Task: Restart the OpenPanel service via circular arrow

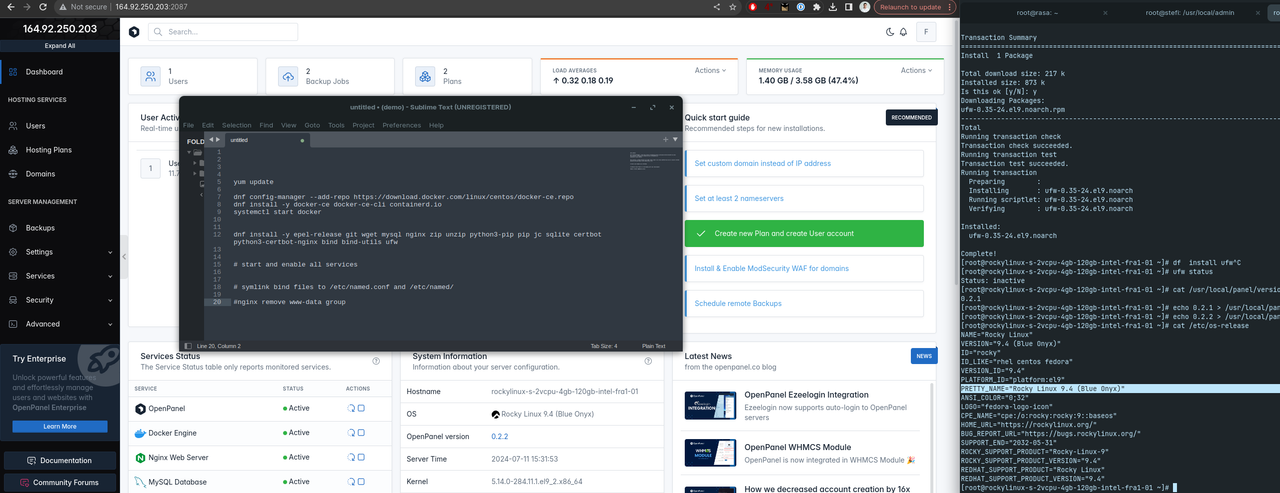Action: point(351,408)
